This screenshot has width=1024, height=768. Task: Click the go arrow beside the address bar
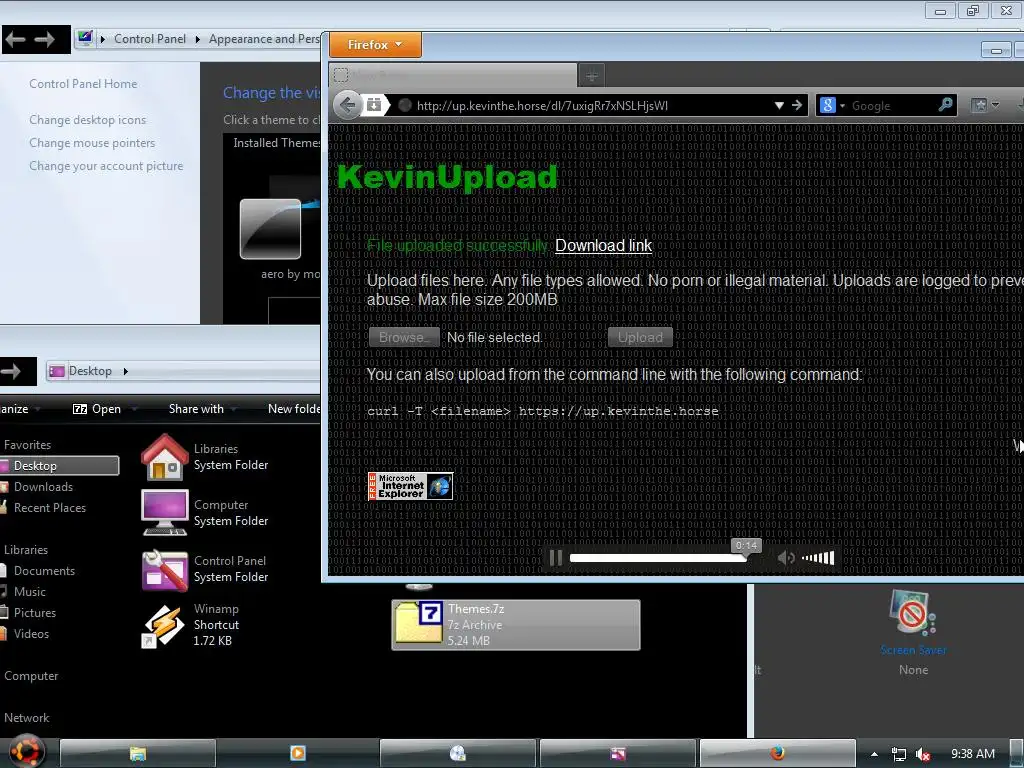coord(797,105)
